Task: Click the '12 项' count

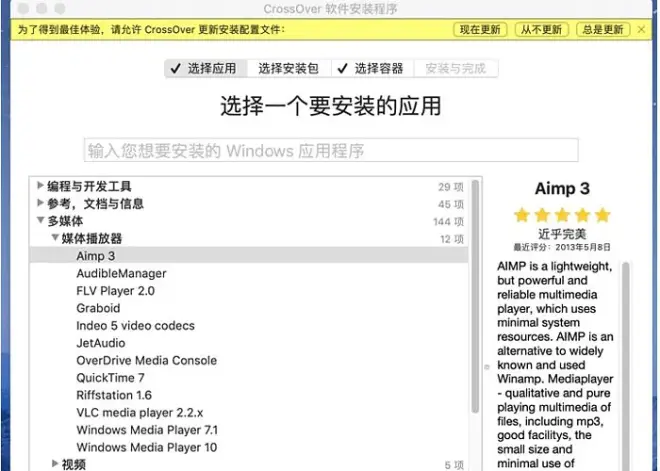Action: [x=452, y=239]
